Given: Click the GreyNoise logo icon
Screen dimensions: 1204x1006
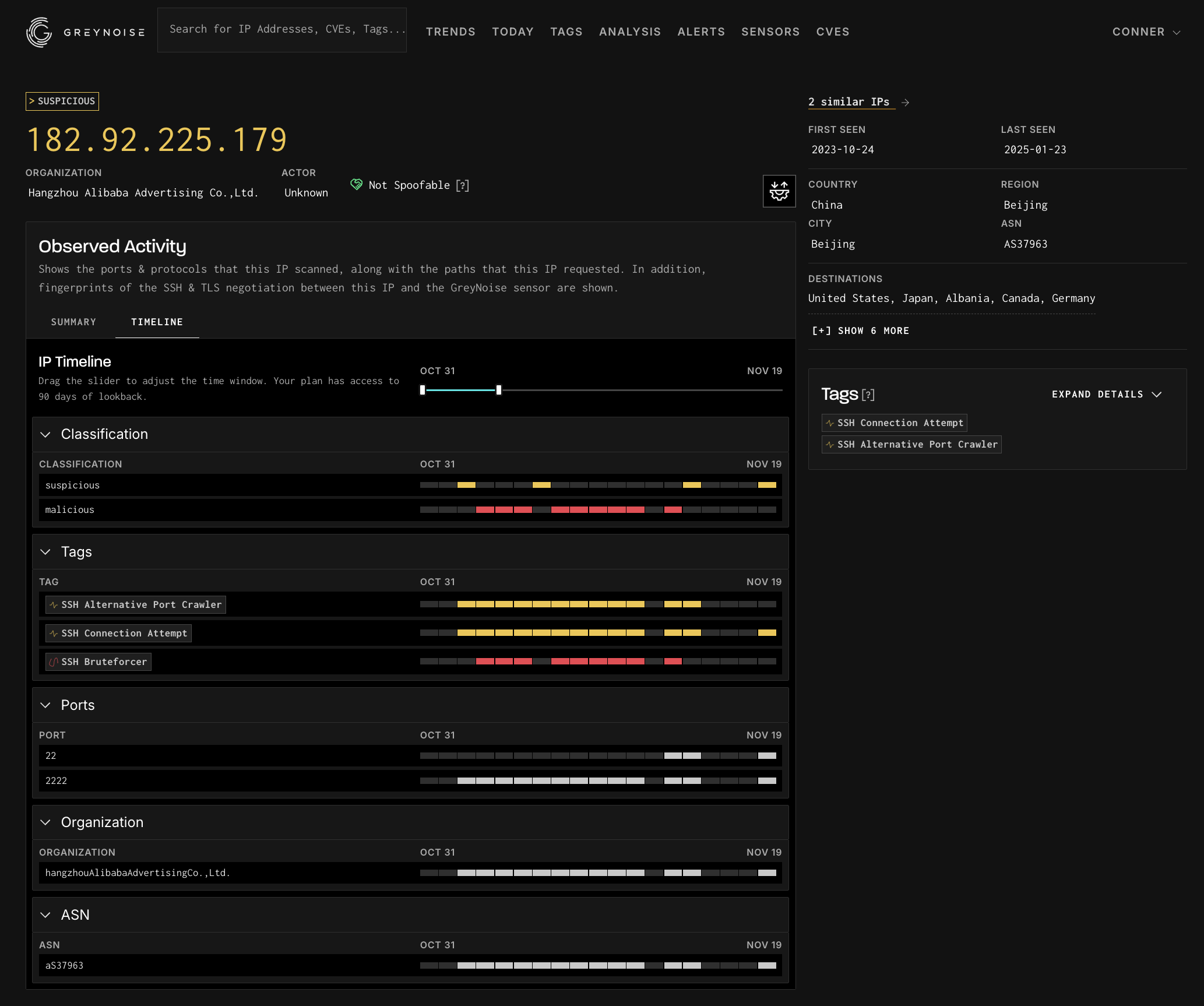Looking at the screenshot, I should point(39,32).
